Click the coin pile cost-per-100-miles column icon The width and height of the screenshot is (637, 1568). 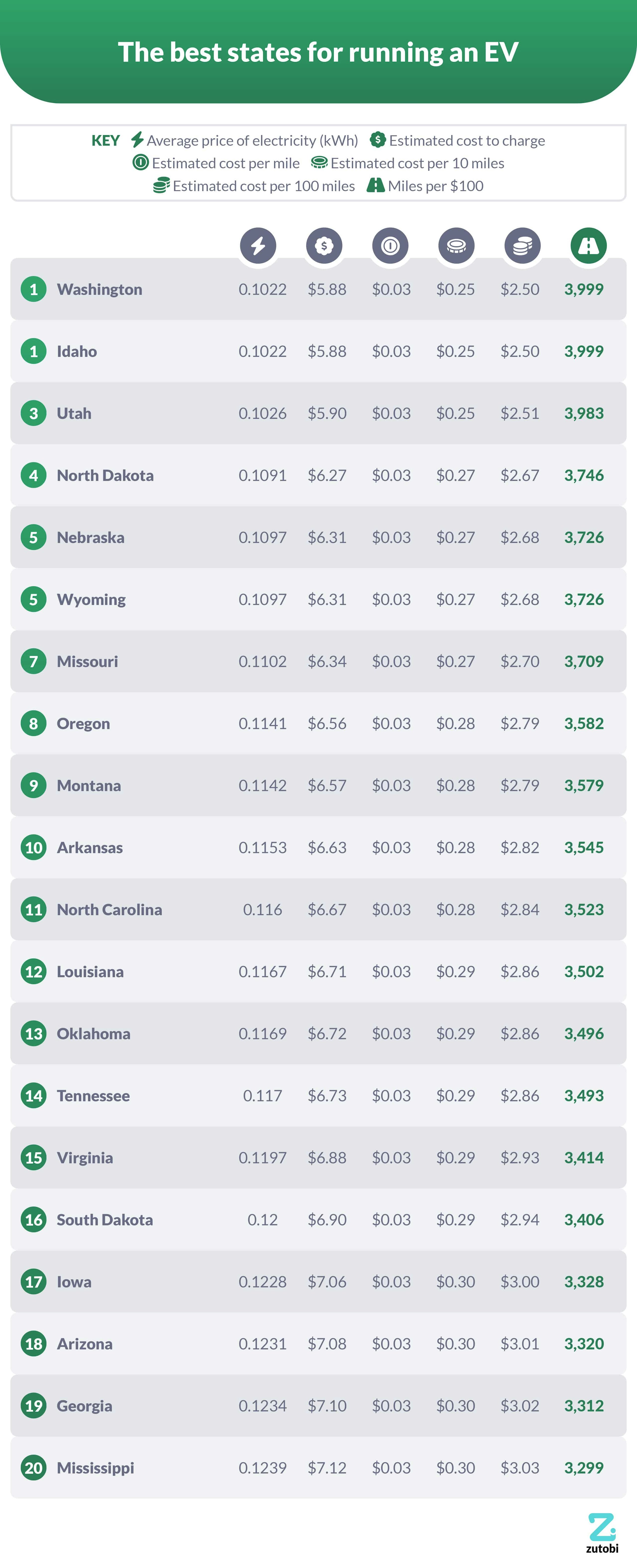pos(523,246)
